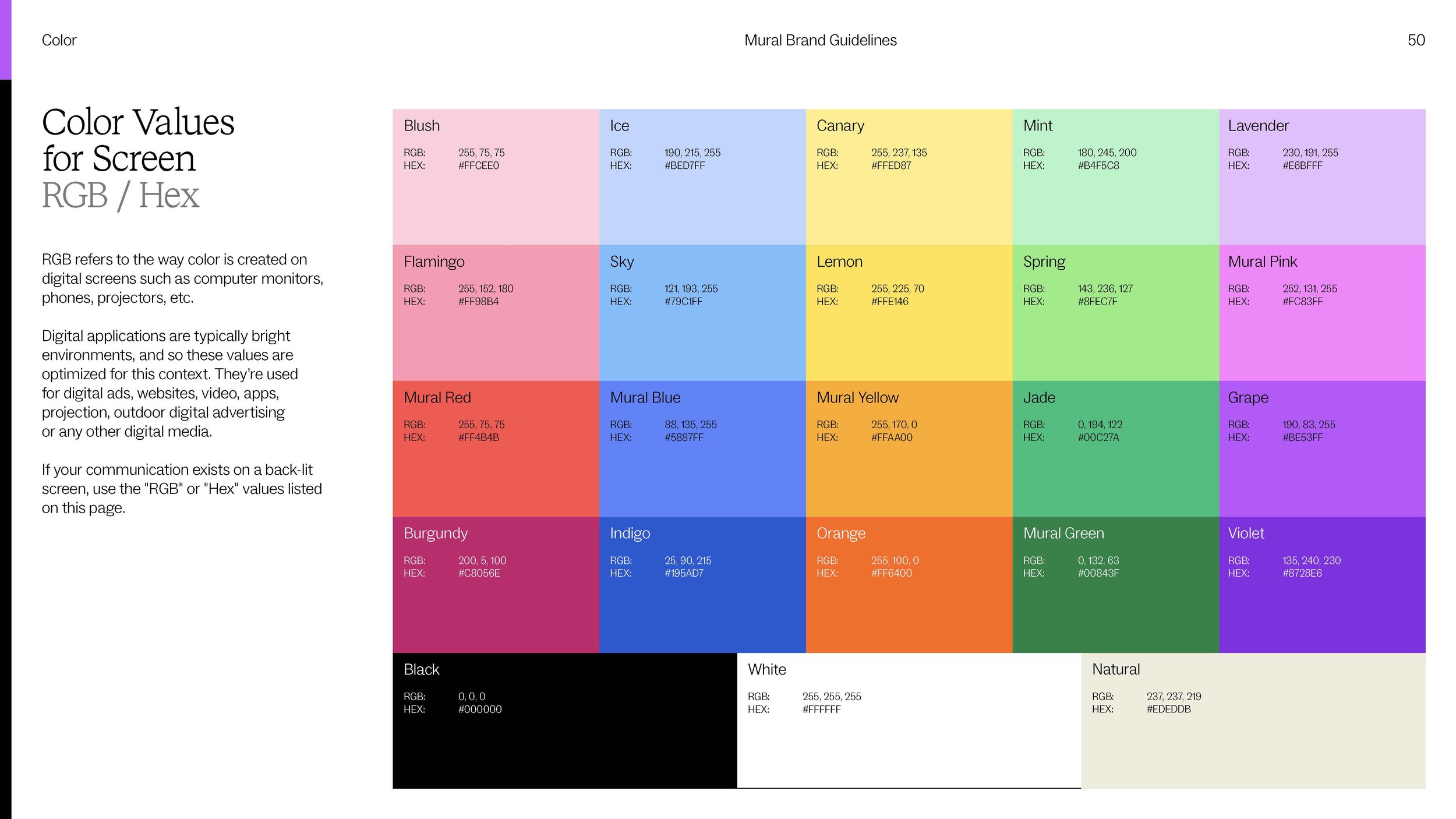Select hex value #BE53FF
The width and height of the screenshot is (1456, 819).
pos(1303,437)
